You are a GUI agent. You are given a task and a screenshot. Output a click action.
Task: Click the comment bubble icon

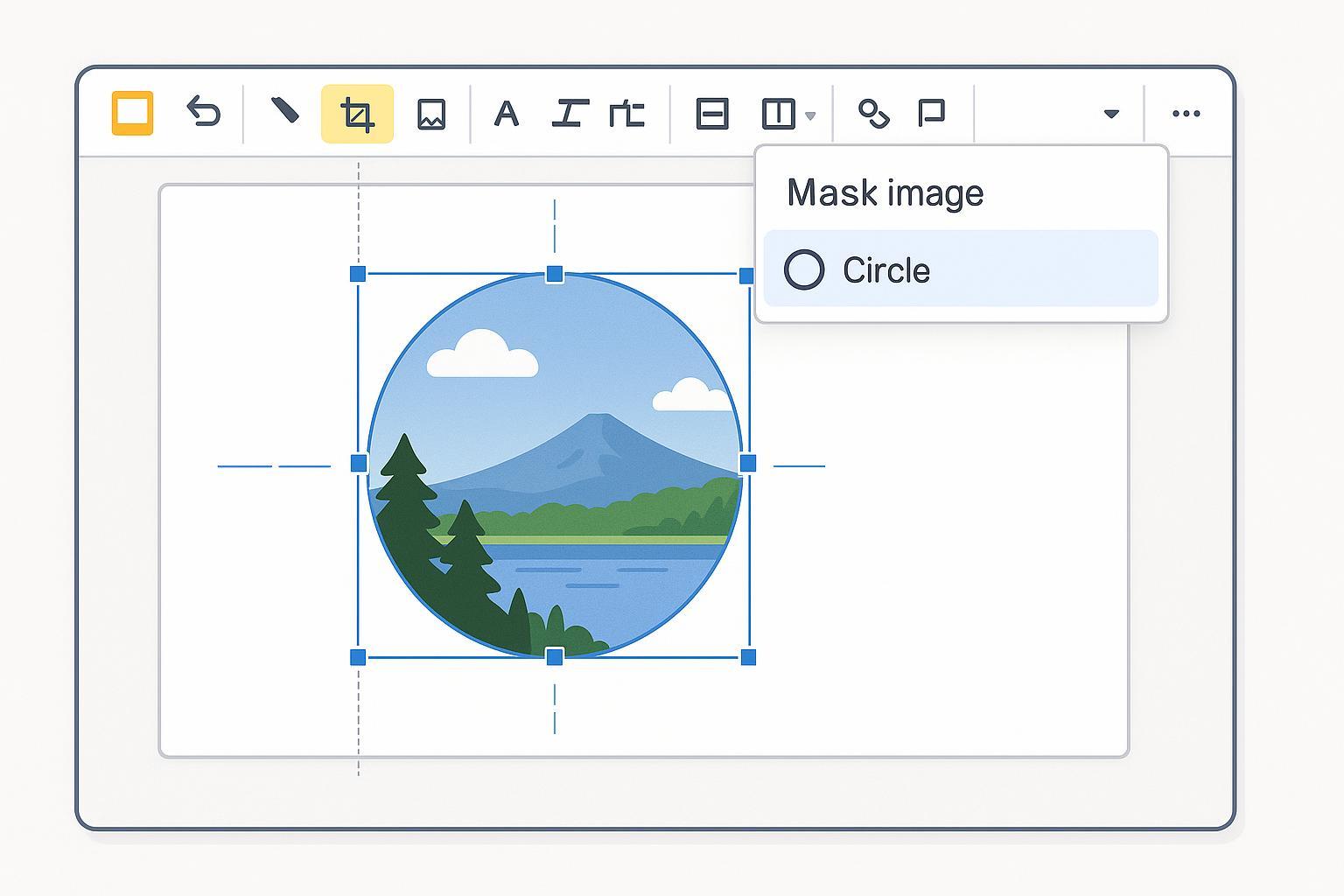click(931, 113)
